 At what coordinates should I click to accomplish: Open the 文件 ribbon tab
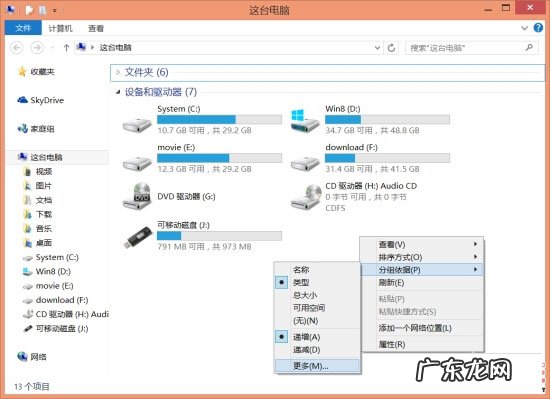(23, 28)
